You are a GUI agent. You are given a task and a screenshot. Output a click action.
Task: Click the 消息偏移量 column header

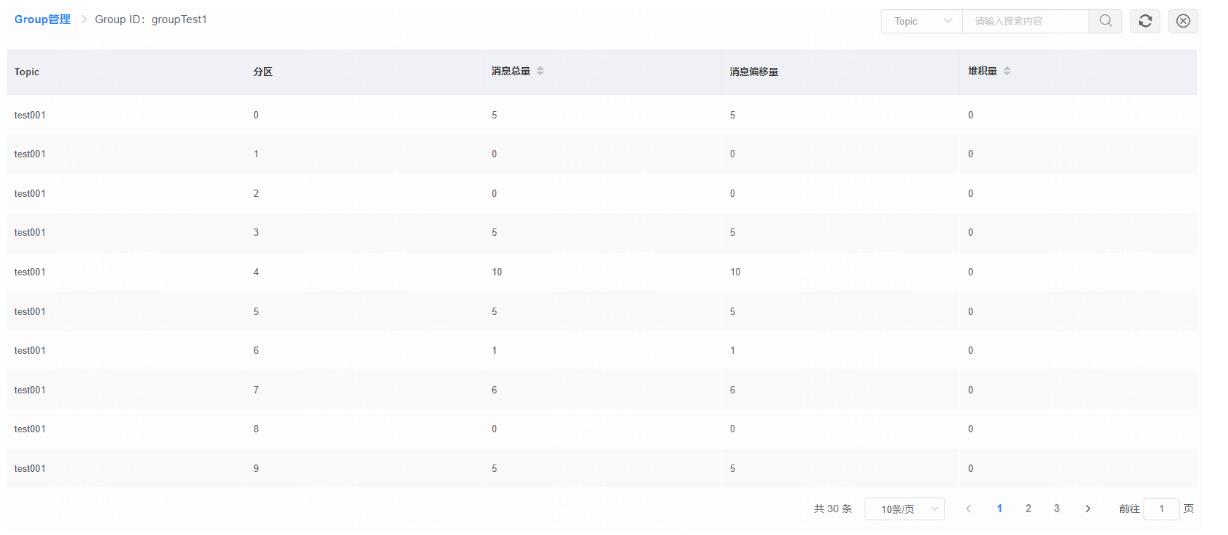[x=754, y=72]
